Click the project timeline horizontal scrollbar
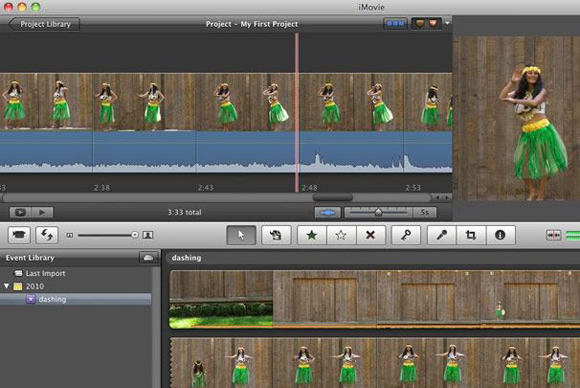 coord(333,198)
